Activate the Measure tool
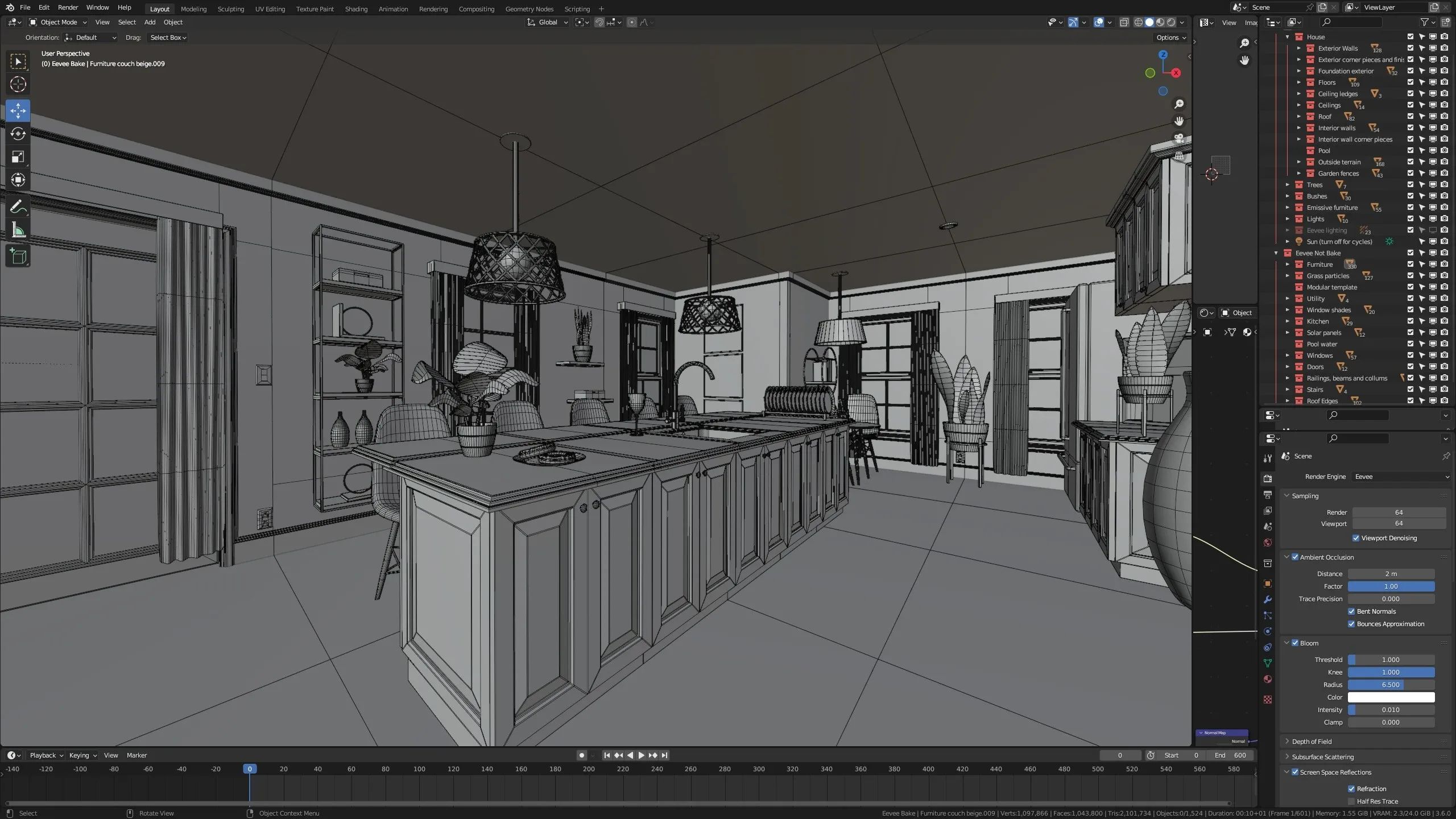Image resolution: width=1456 pixels, height=819 pixels. tap(18, 230)
